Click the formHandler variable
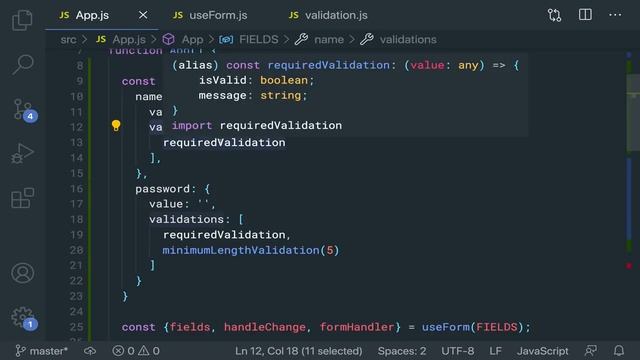 click(x=357, y=327)
